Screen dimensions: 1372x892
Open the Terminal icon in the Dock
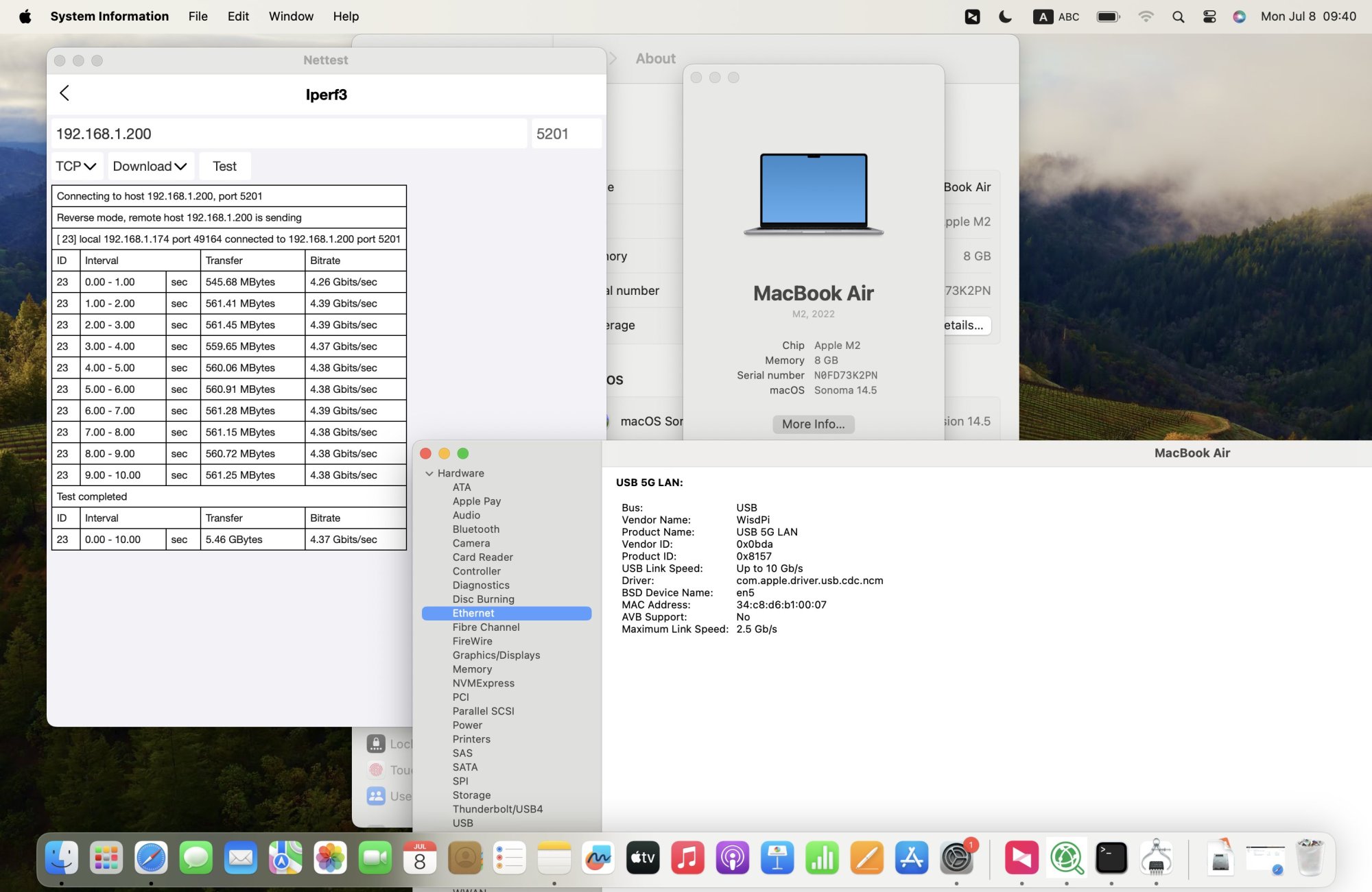pos(1111,858)
